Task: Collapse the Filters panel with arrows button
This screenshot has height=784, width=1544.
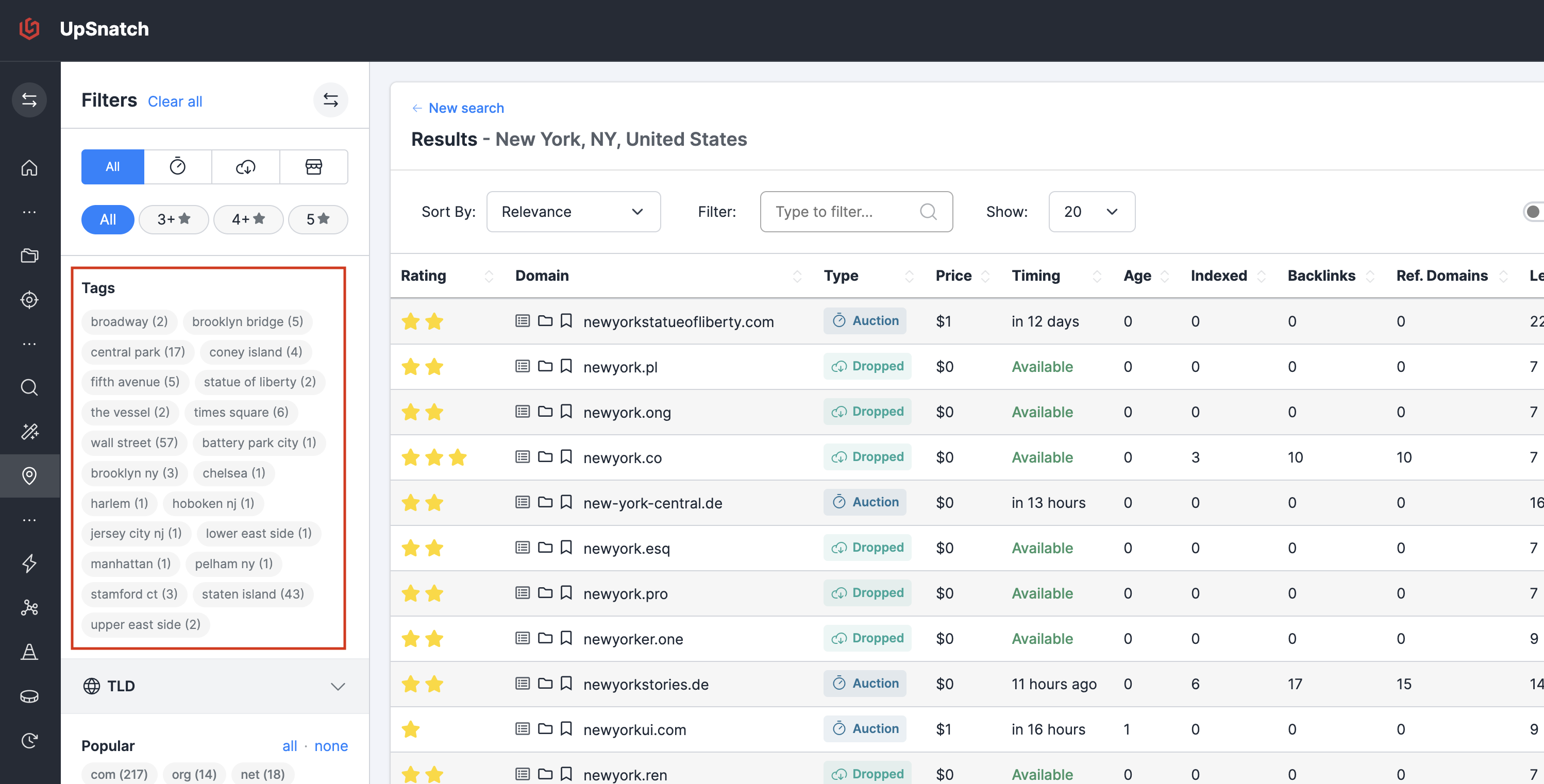Action: 330,100
